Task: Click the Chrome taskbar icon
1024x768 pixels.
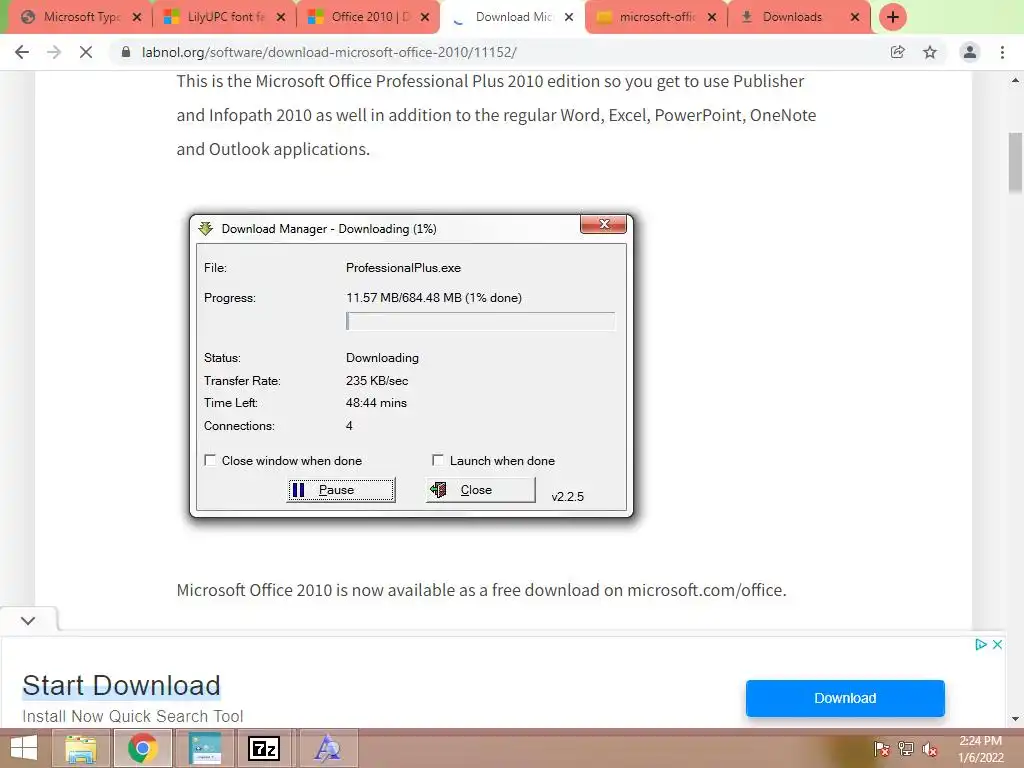Action: (x=142, y=748)
